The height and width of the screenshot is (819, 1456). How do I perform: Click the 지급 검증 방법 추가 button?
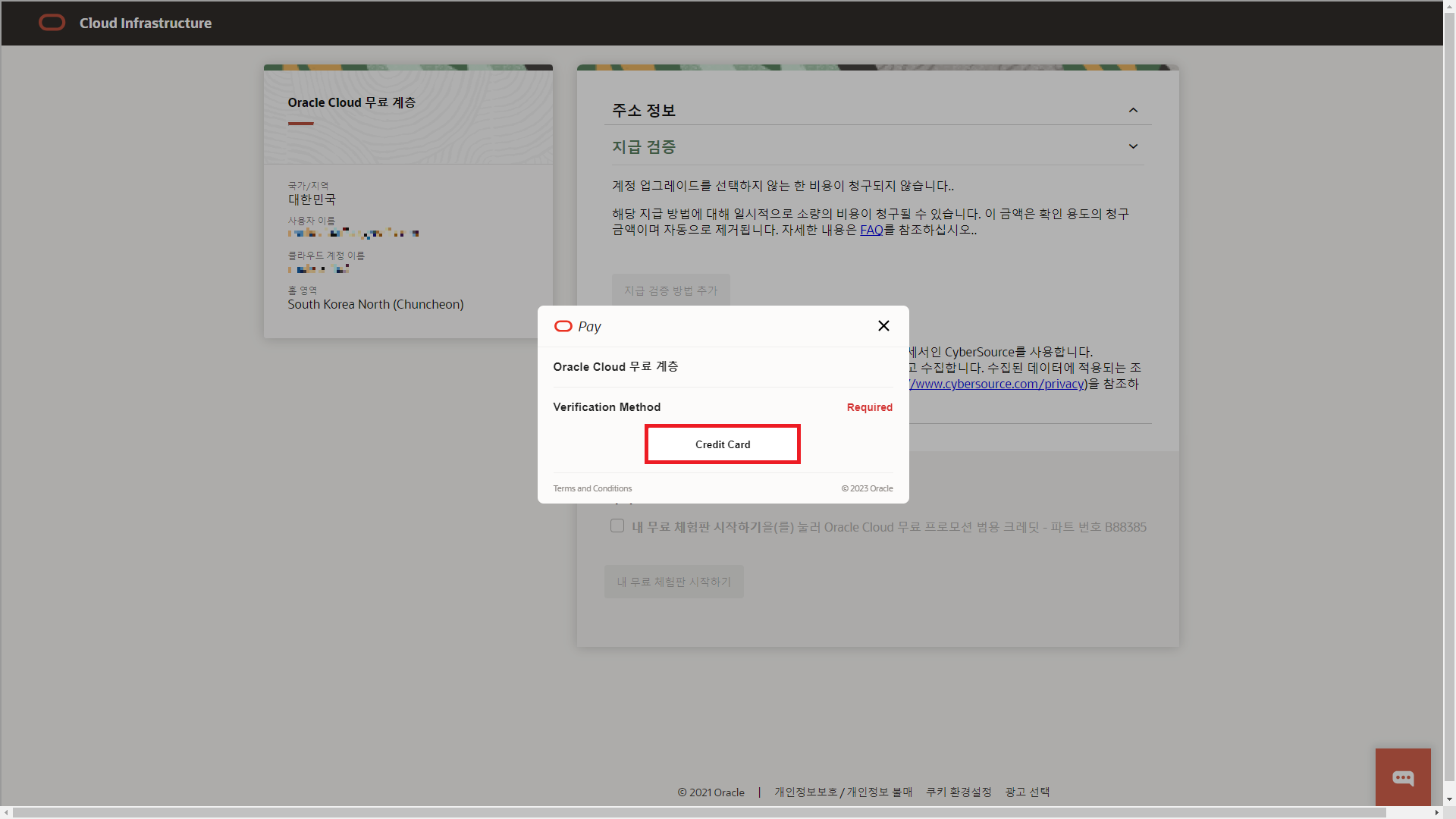[670, 290]
